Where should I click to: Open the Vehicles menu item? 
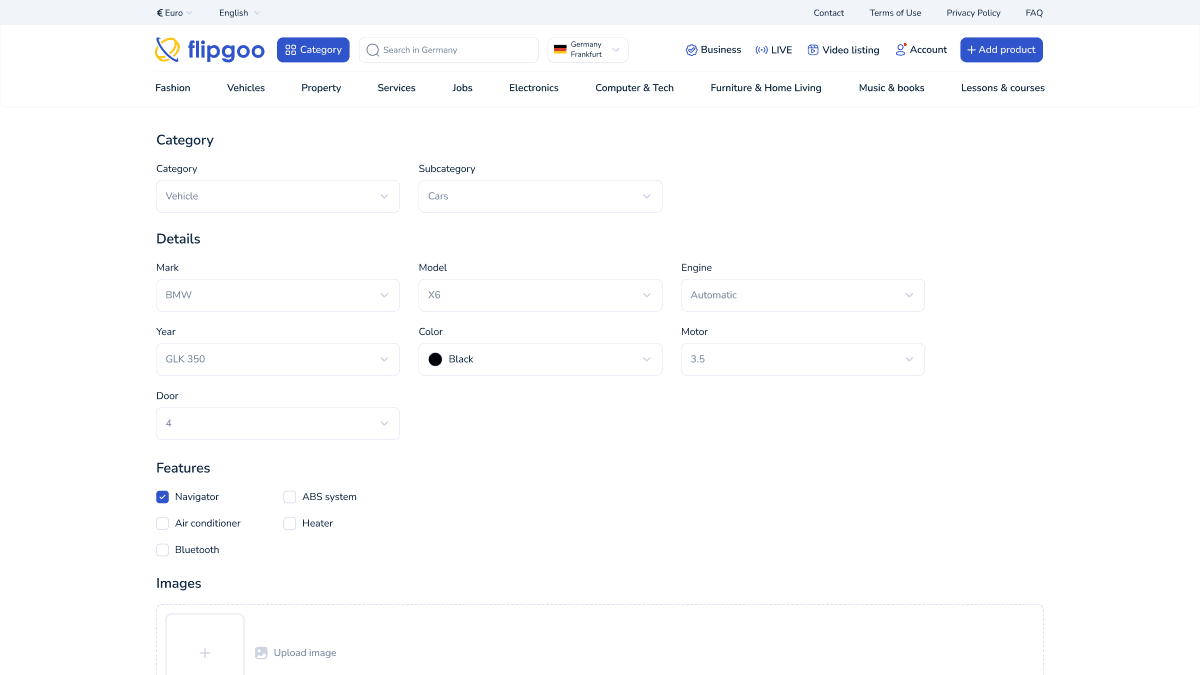246,88
